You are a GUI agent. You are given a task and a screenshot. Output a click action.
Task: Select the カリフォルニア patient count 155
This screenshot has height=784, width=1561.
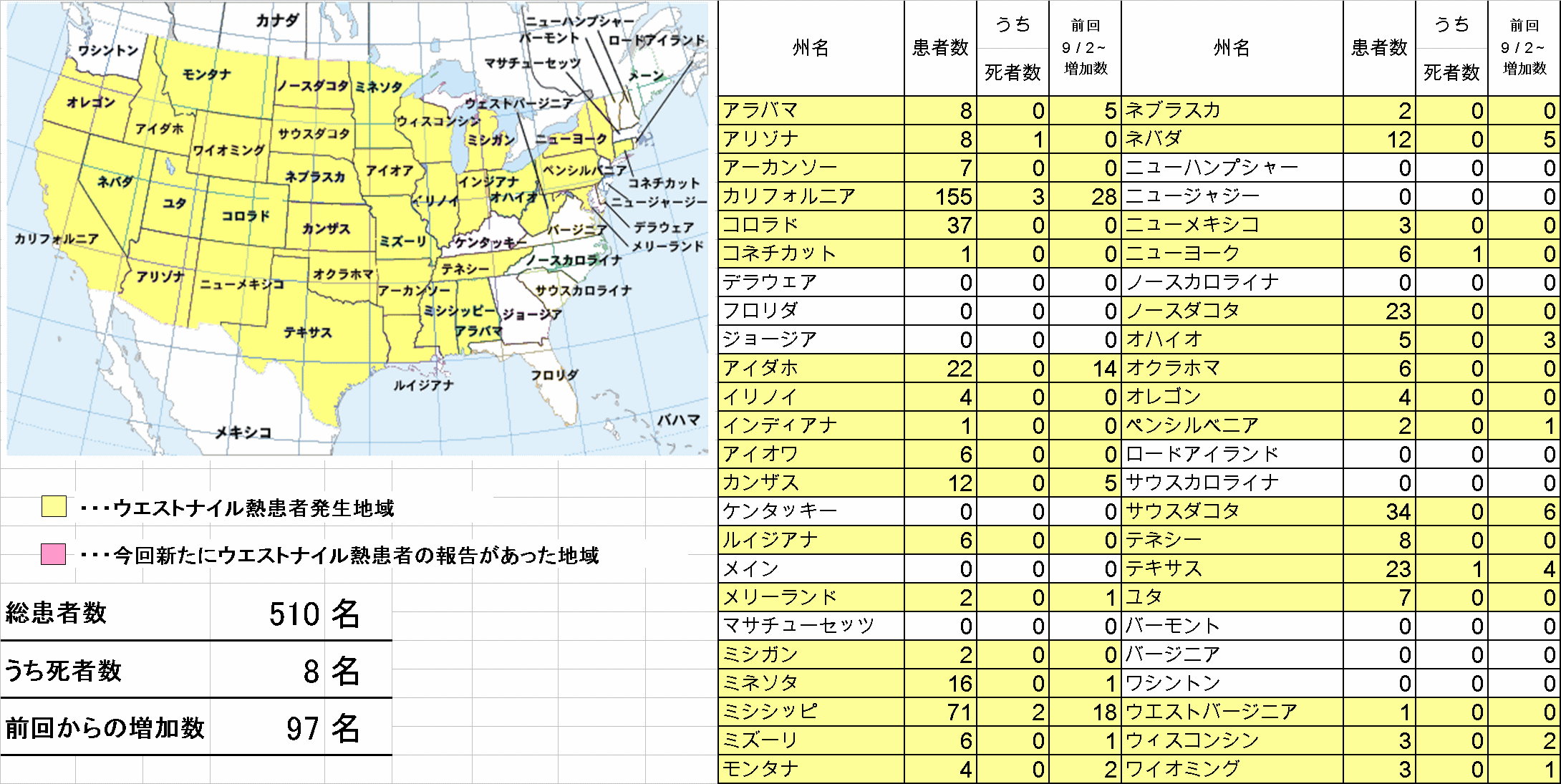(941, 196)
